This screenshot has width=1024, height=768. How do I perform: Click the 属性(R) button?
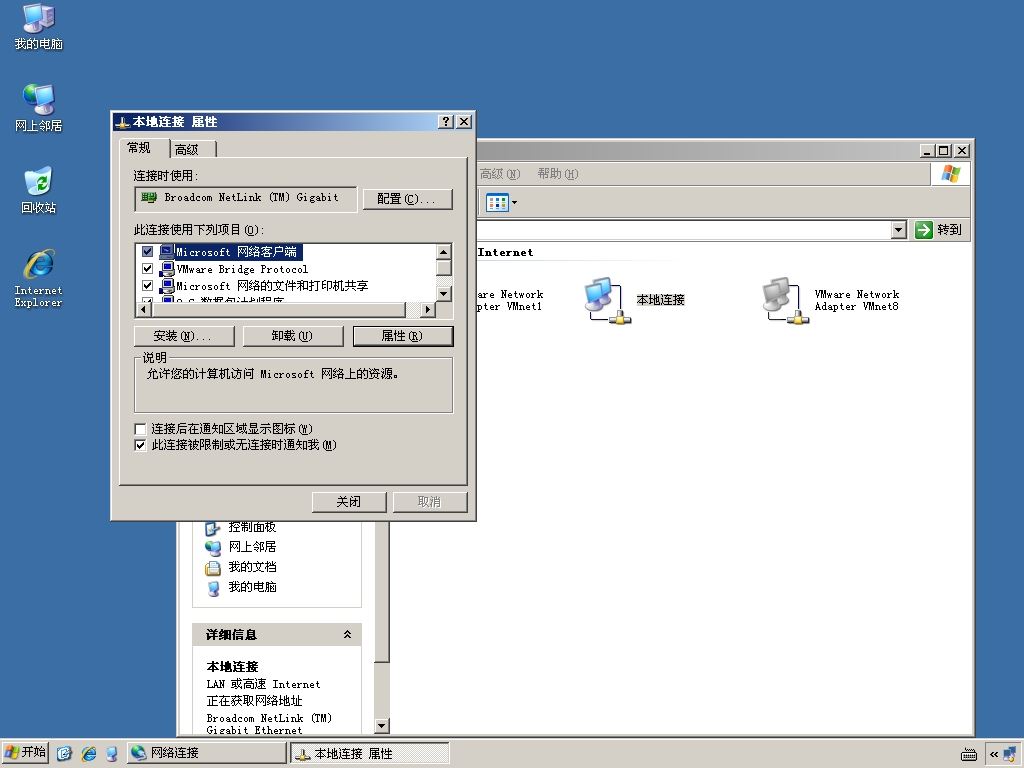click(403, 336)
